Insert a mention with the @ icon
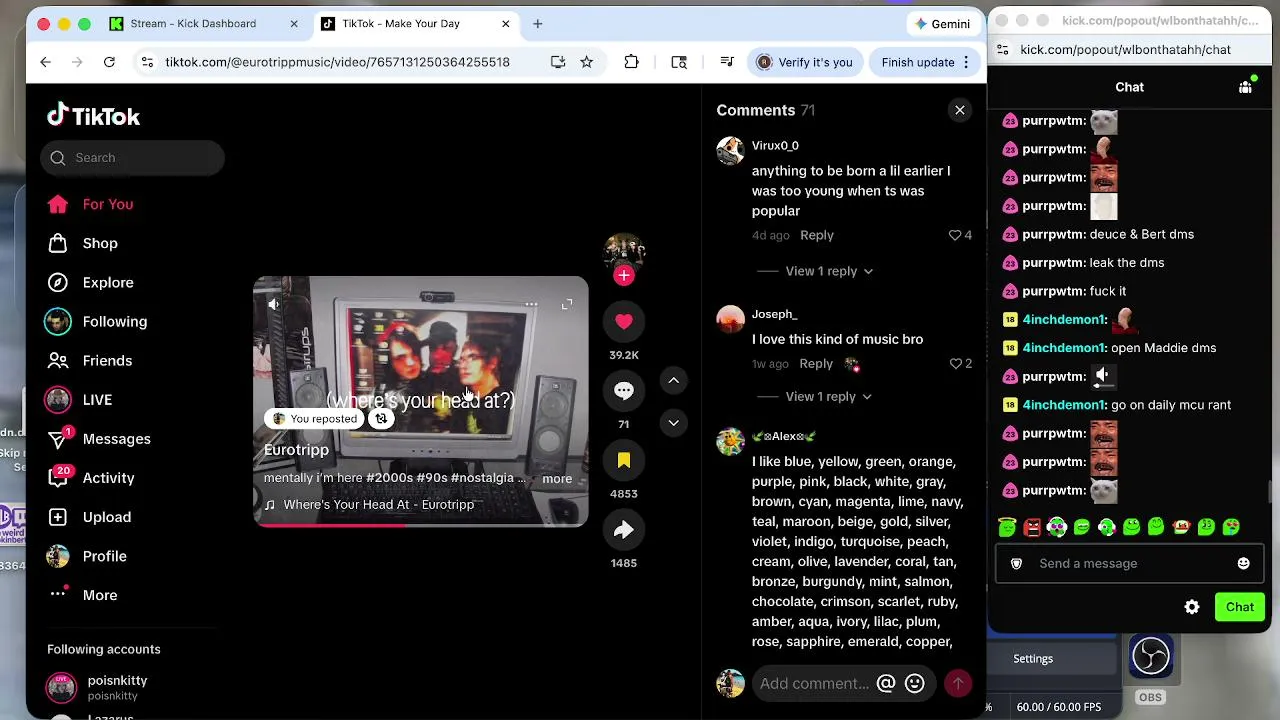1280x720 pixels. pyautogui.click(x=886, y=684)
